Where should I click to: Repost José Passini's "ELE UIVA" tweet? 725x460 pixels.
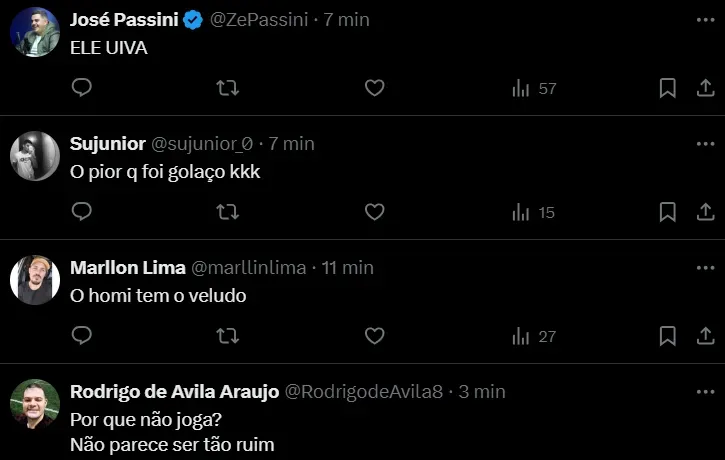[228, 88]
